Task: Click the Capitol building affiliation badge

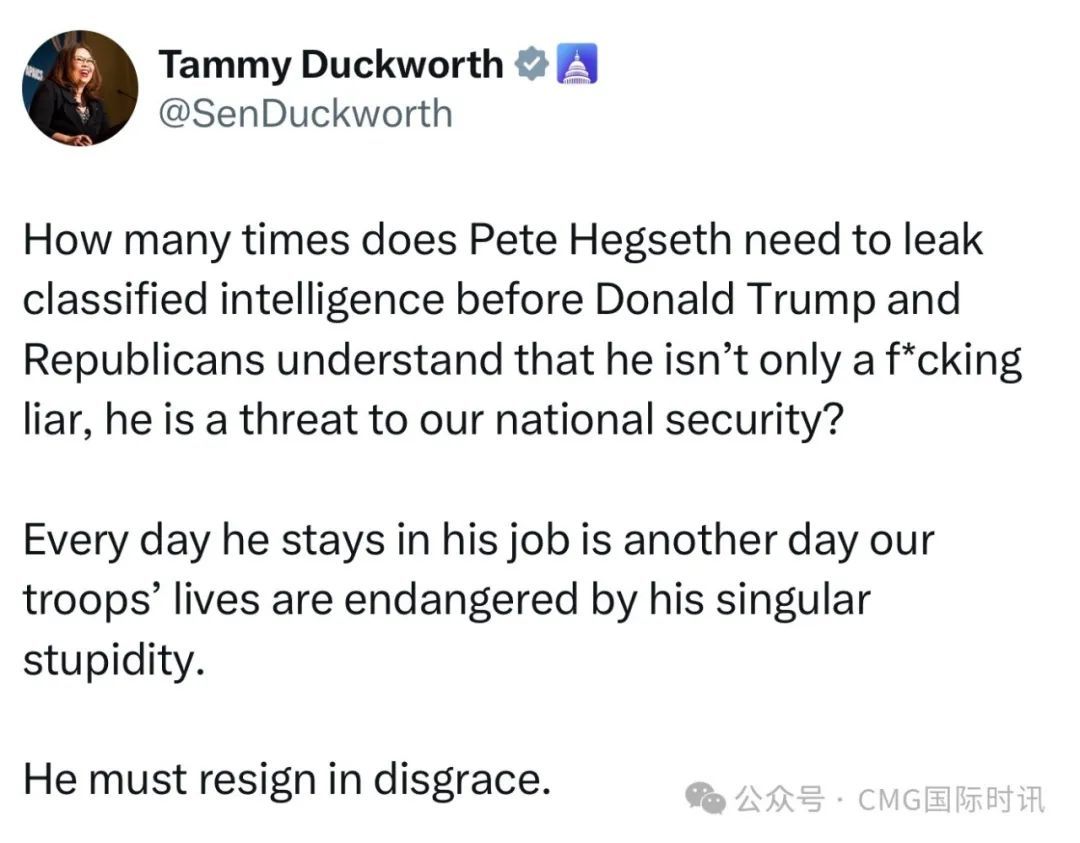Action: click(x=577, y=64)
